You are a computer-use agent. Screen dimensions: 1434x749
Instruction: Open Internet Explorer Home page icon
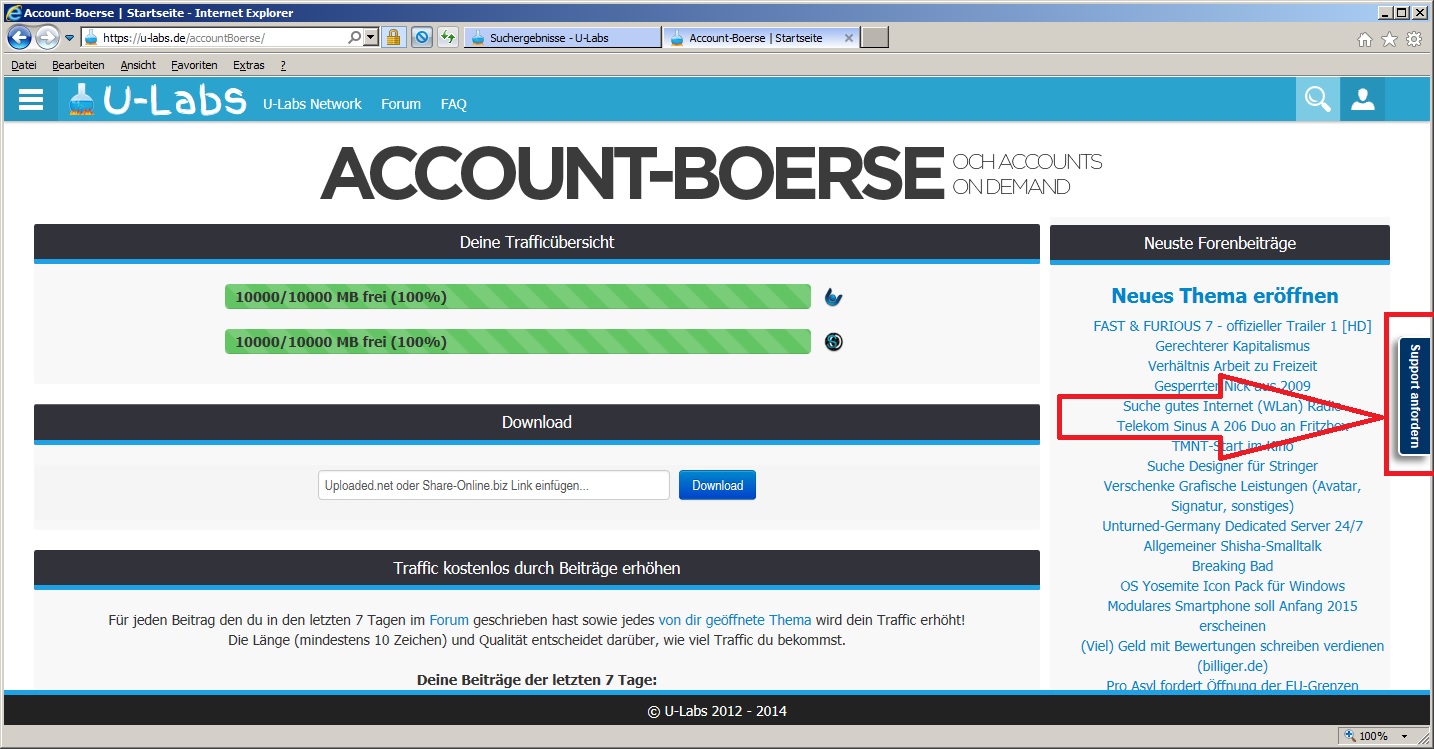(1365, 39)
